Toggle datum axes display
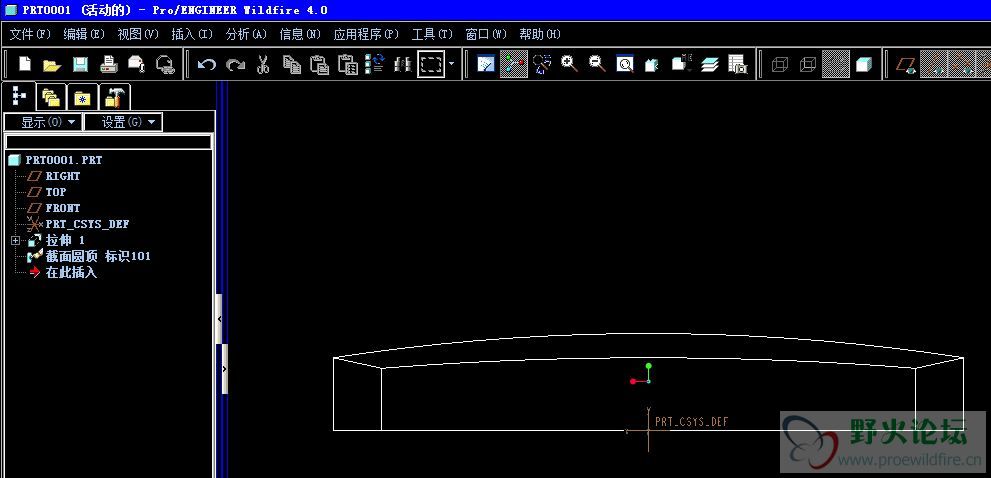991x478 pixels. [933, 64]
